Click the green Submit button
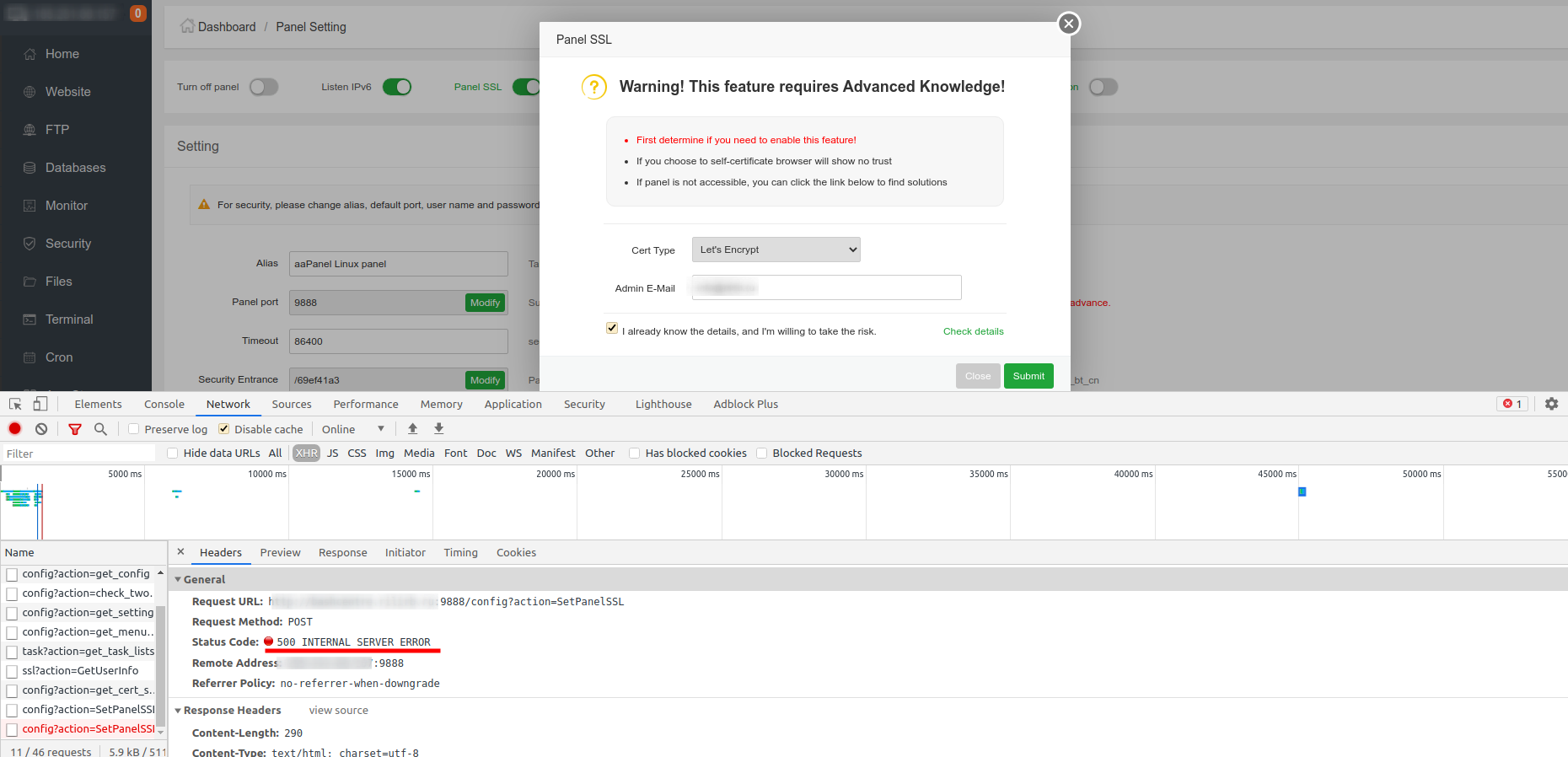 (x=1028, y=376)
